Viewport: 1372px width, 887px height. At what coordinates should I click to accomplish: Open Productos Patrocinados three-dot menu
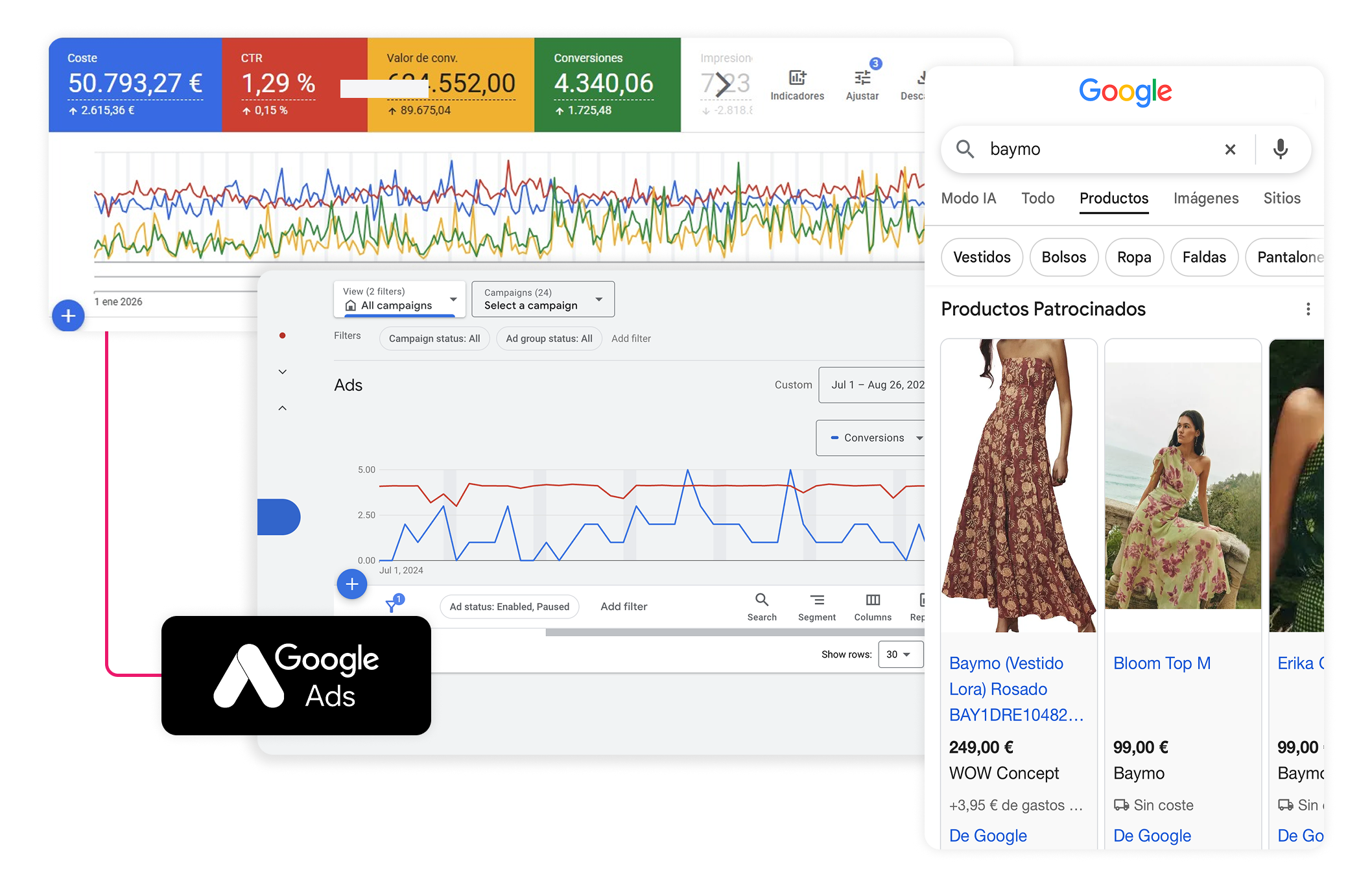1308,309
